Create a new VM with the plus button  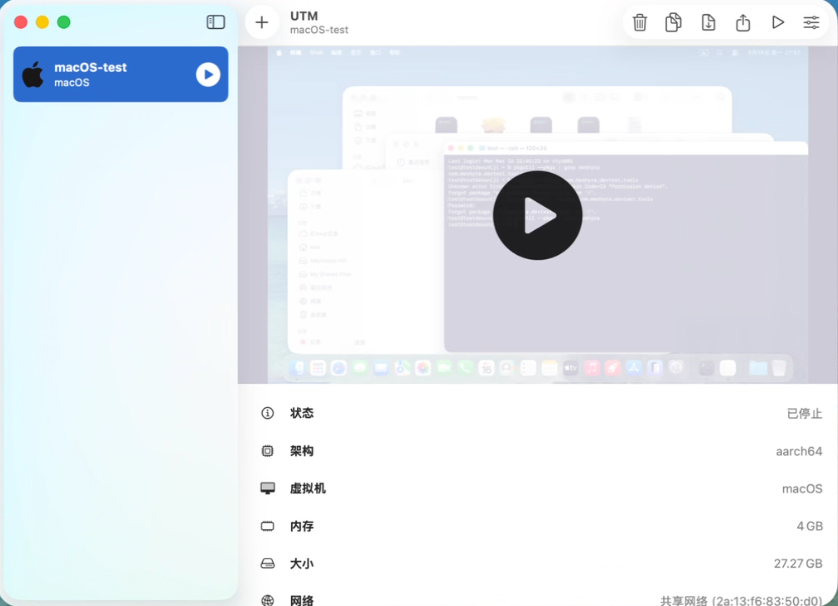point(261,21)
